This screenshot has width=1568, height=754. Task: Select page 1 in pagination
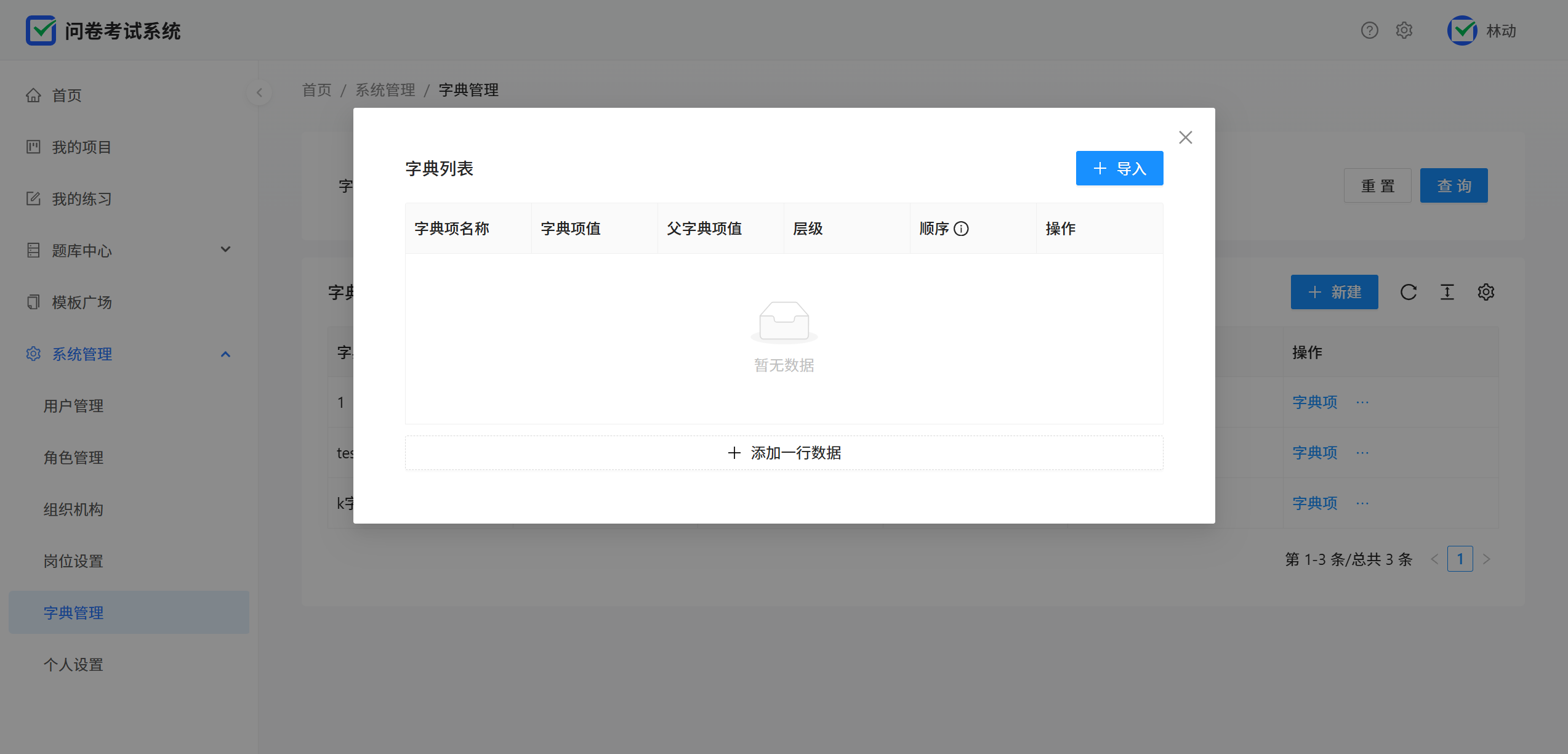[1460, 559]
